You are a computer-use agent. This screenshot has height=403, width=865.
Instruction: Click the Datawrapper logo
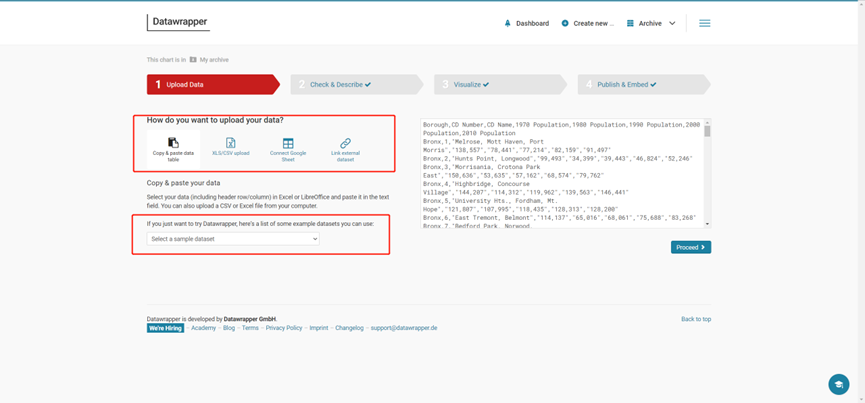[x=178, y=22]
